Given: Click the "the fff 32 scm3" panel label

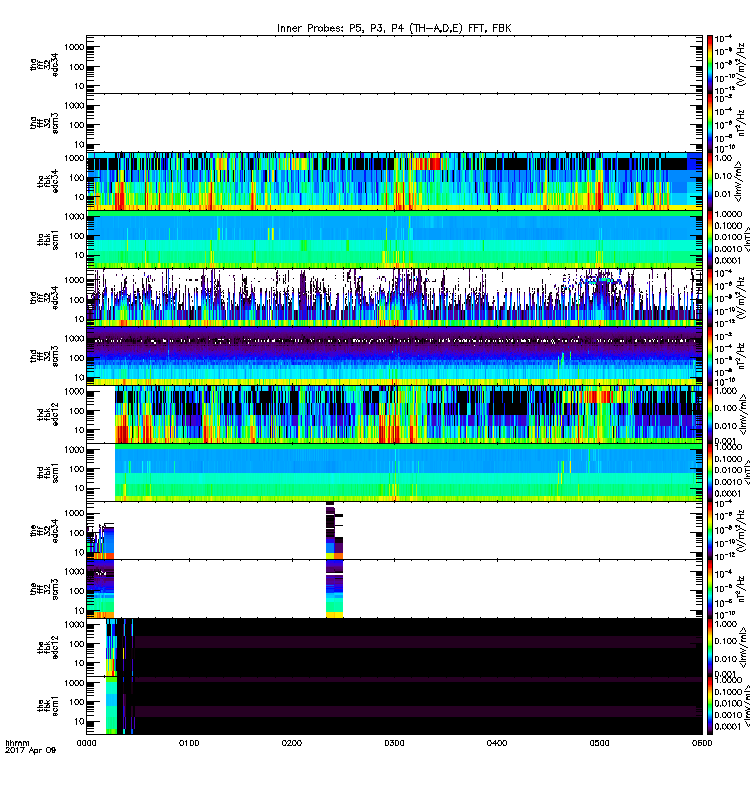Looking at the screenshot, I should coord(44,589).
